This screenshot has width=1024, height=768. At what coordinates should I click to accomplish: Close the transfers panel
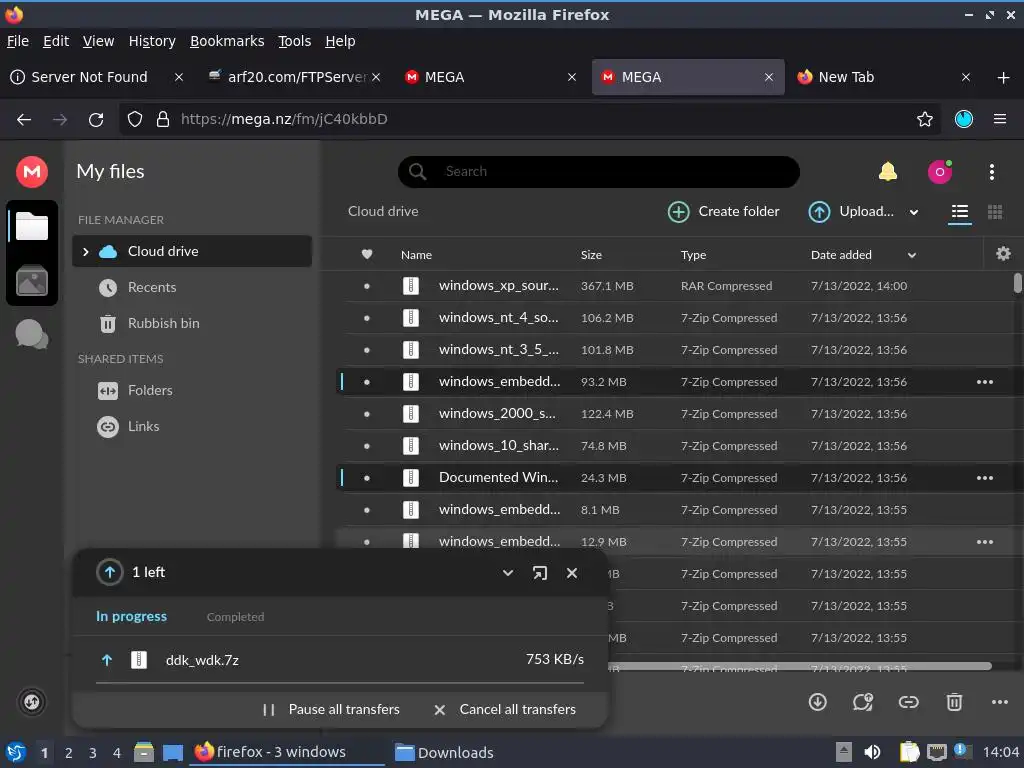(x=572, y=573)
